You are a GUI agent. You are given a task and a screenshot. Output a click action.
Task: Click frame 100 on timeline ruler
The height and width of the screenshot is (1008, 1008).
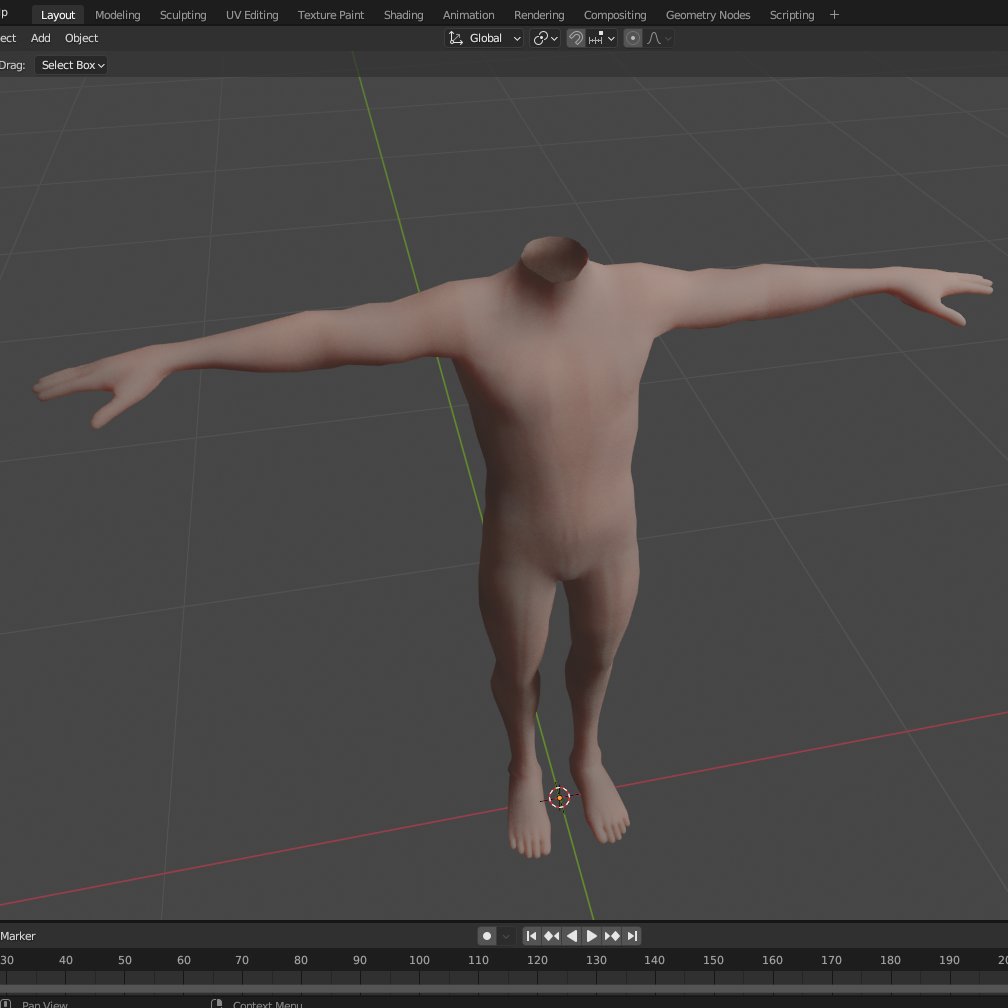419,960
